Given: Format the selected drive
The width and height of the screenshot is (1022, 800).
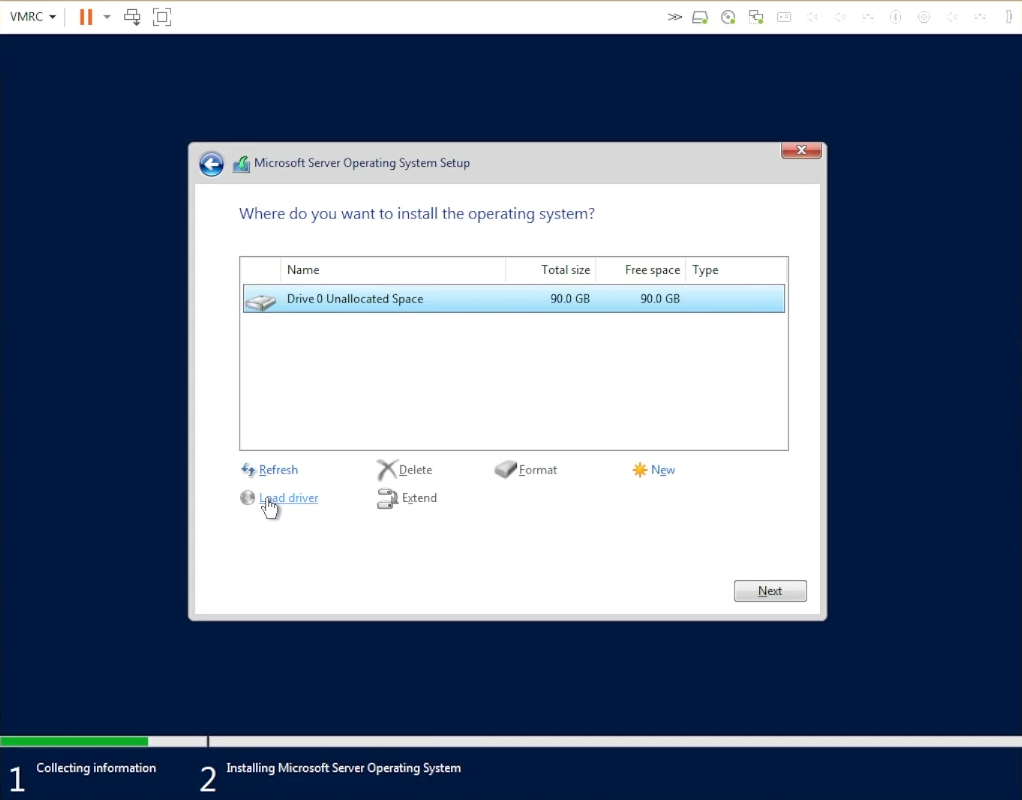Looking at the screenshot, I should click(x=535, y=469).
